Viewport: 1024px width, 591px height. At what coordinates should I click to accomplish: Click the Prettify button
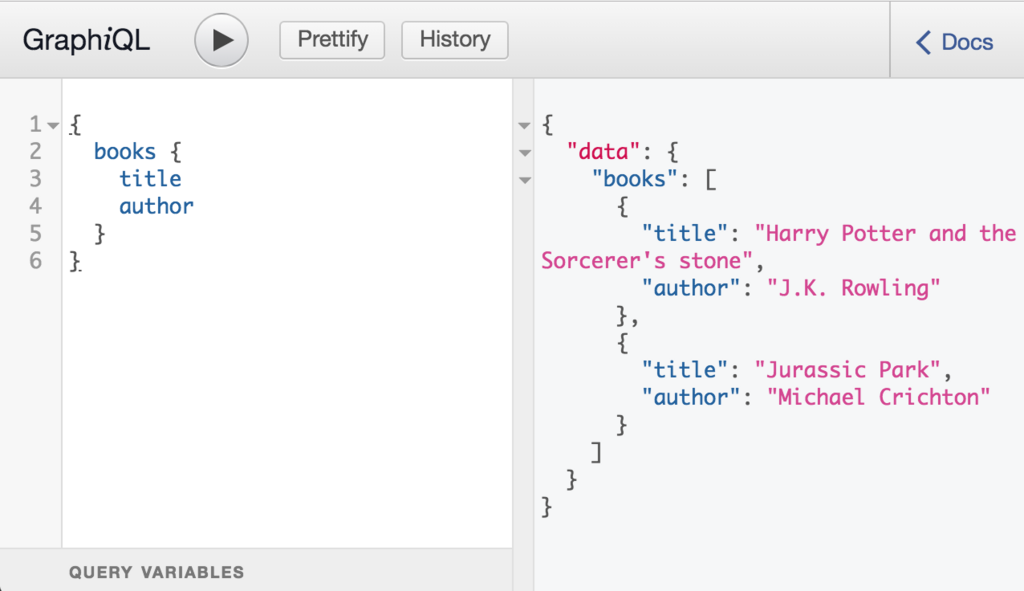click(x=332, y=40)
